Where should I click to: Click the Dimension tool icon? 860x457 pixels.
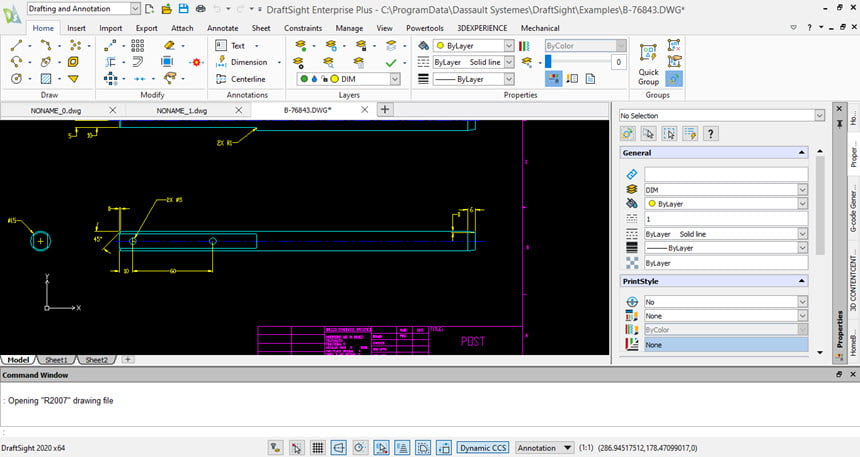tap(221, 62)
